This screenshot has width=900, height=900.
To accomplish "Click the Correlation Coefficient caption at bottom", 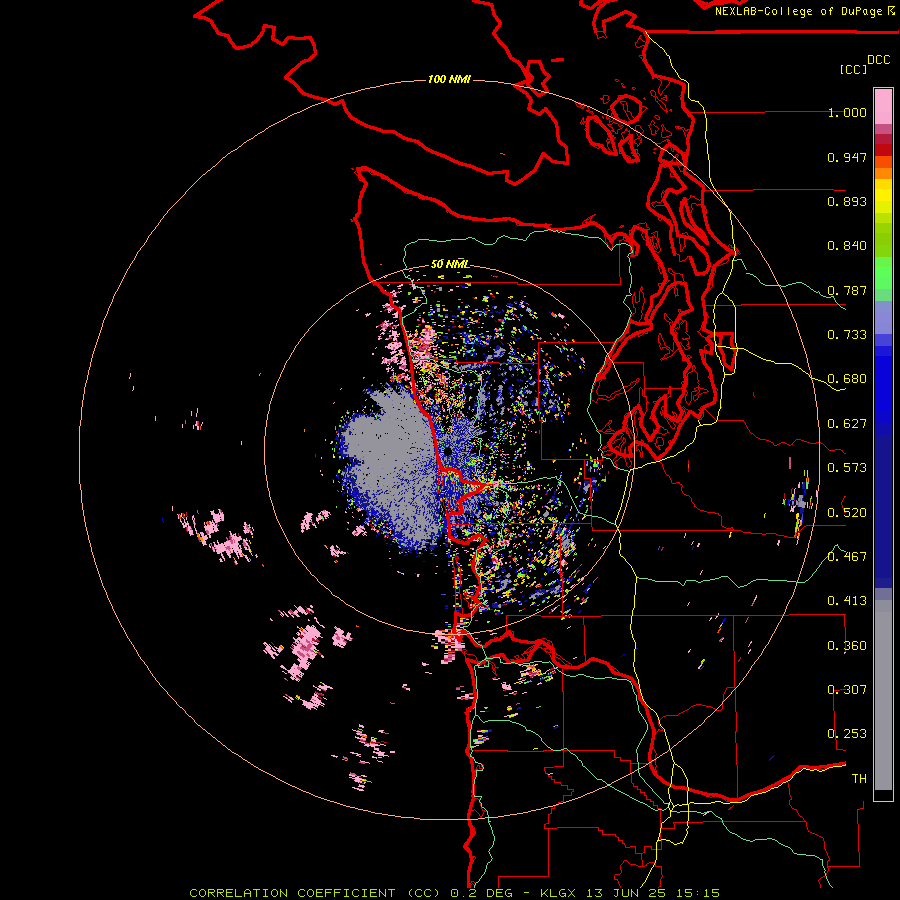I will tap(455, 893).
